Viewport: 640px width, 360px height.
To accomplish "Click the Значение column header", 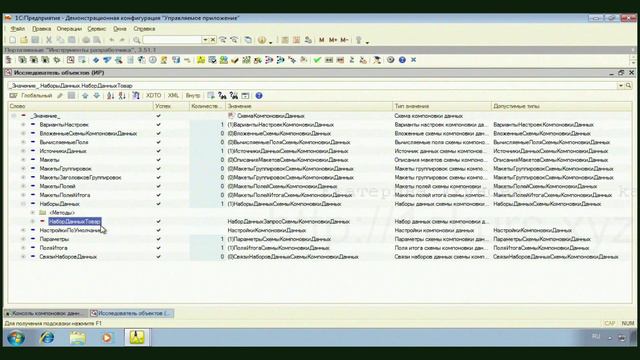I will (309, 106).
